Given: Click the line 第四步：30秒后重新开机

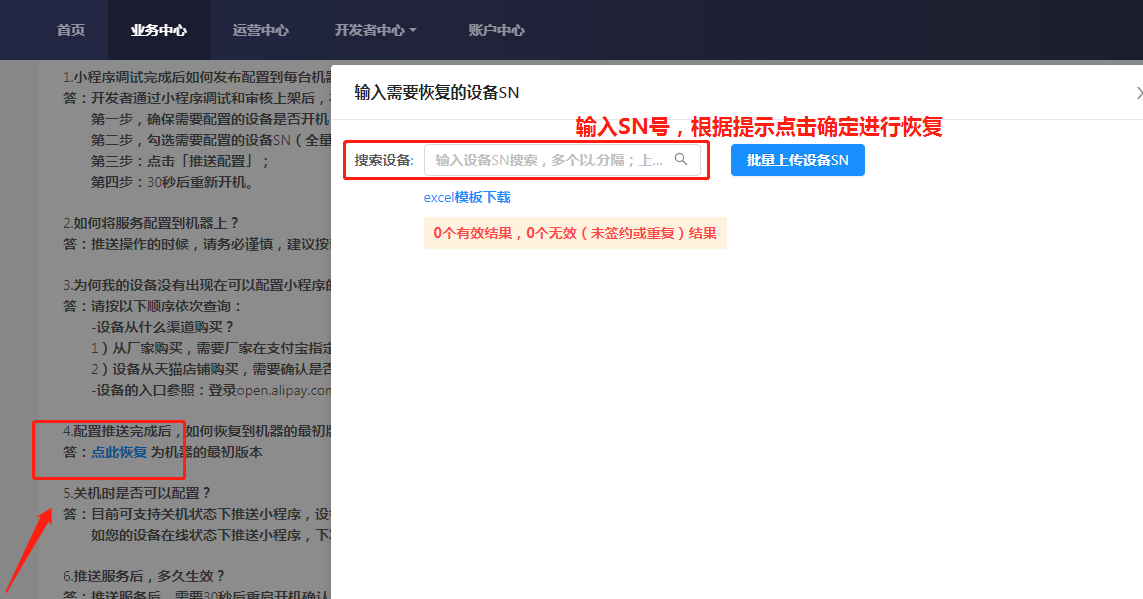Looking at the screenshot, I should click(172, 182).
